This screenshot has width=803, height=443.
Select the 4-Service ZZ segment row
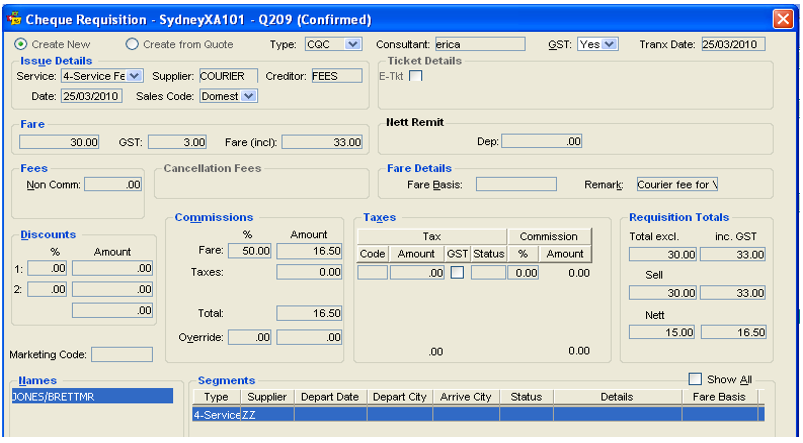pyautogui.click(x=478, y=414)
